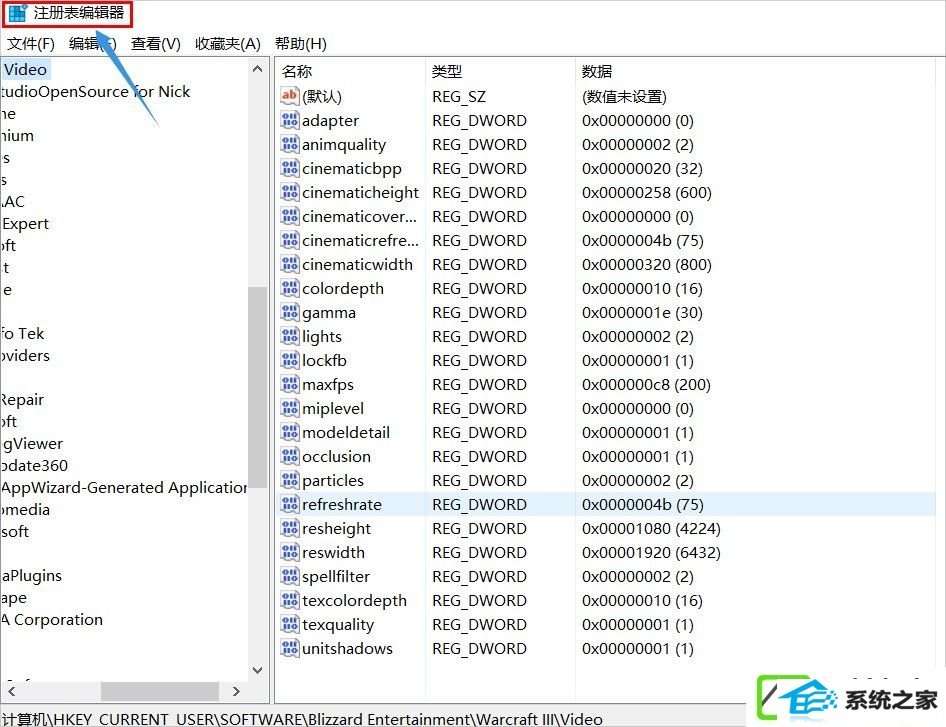Click data 0x00000020 (32) of cinematicbpp

pyautogui.click(x=643, y=168)
